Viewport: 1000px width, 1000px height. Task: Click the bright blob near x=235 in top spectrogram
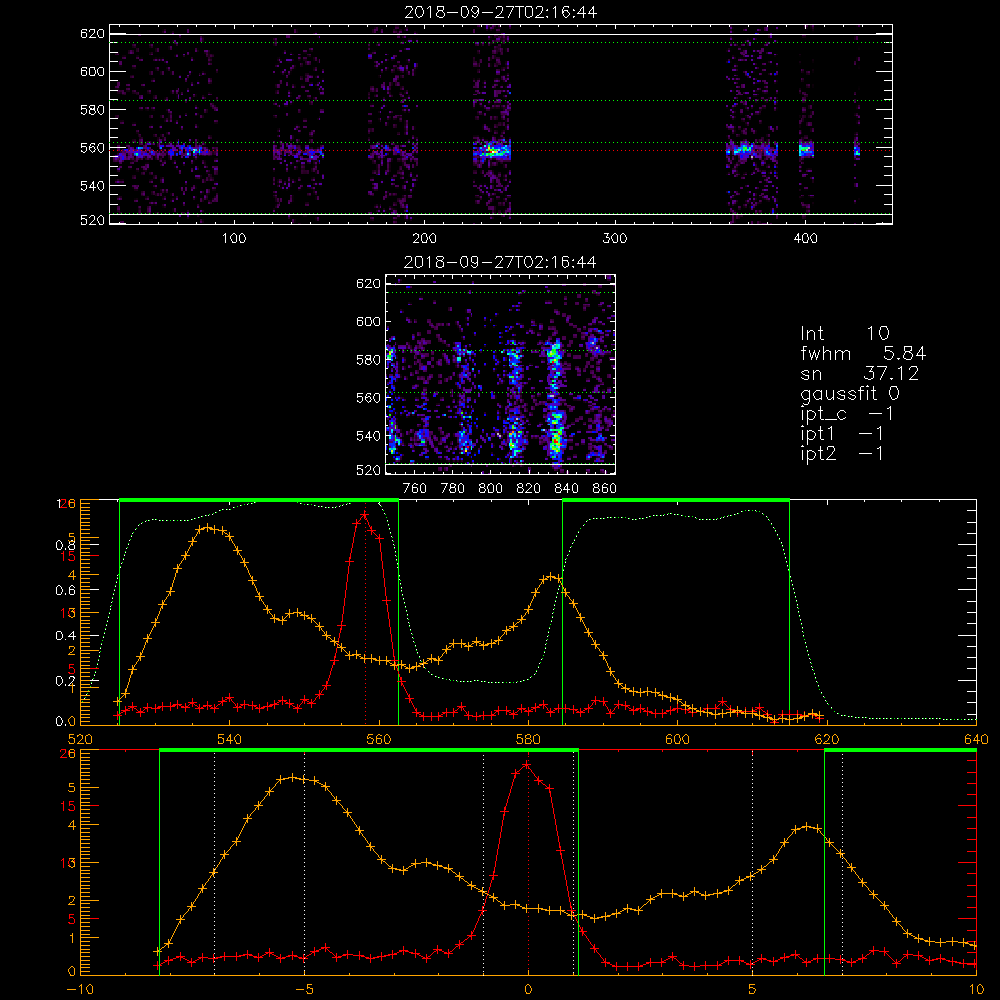pos(492,152)
